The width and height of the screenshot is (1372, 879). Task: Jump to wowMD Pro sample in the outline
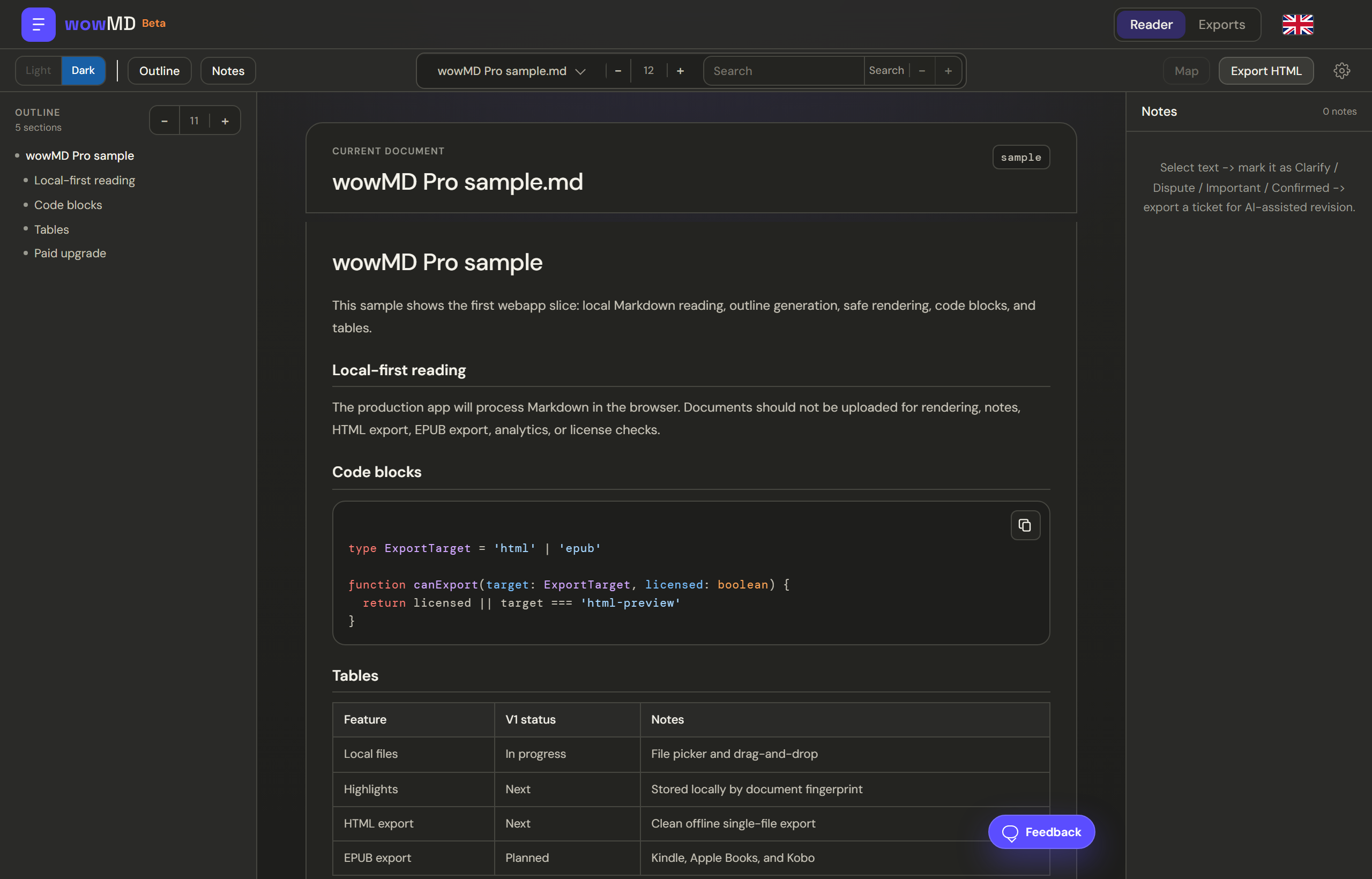[x=80, y=156]
